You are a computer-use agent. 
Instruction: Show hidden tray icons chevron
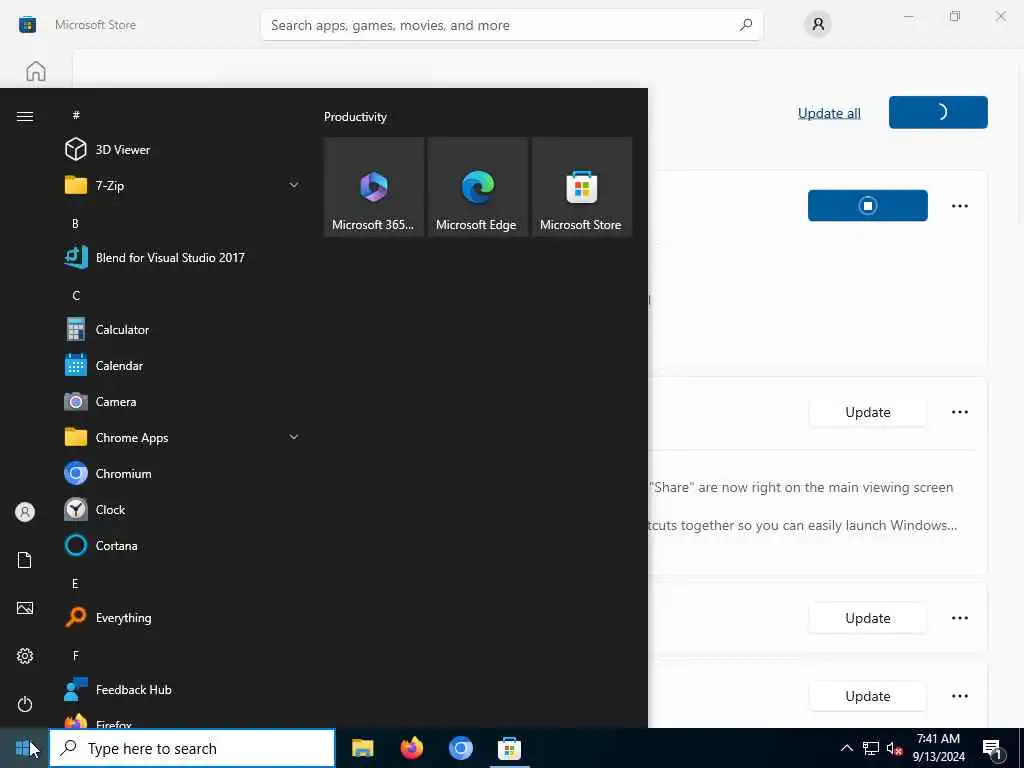[846, 748]
